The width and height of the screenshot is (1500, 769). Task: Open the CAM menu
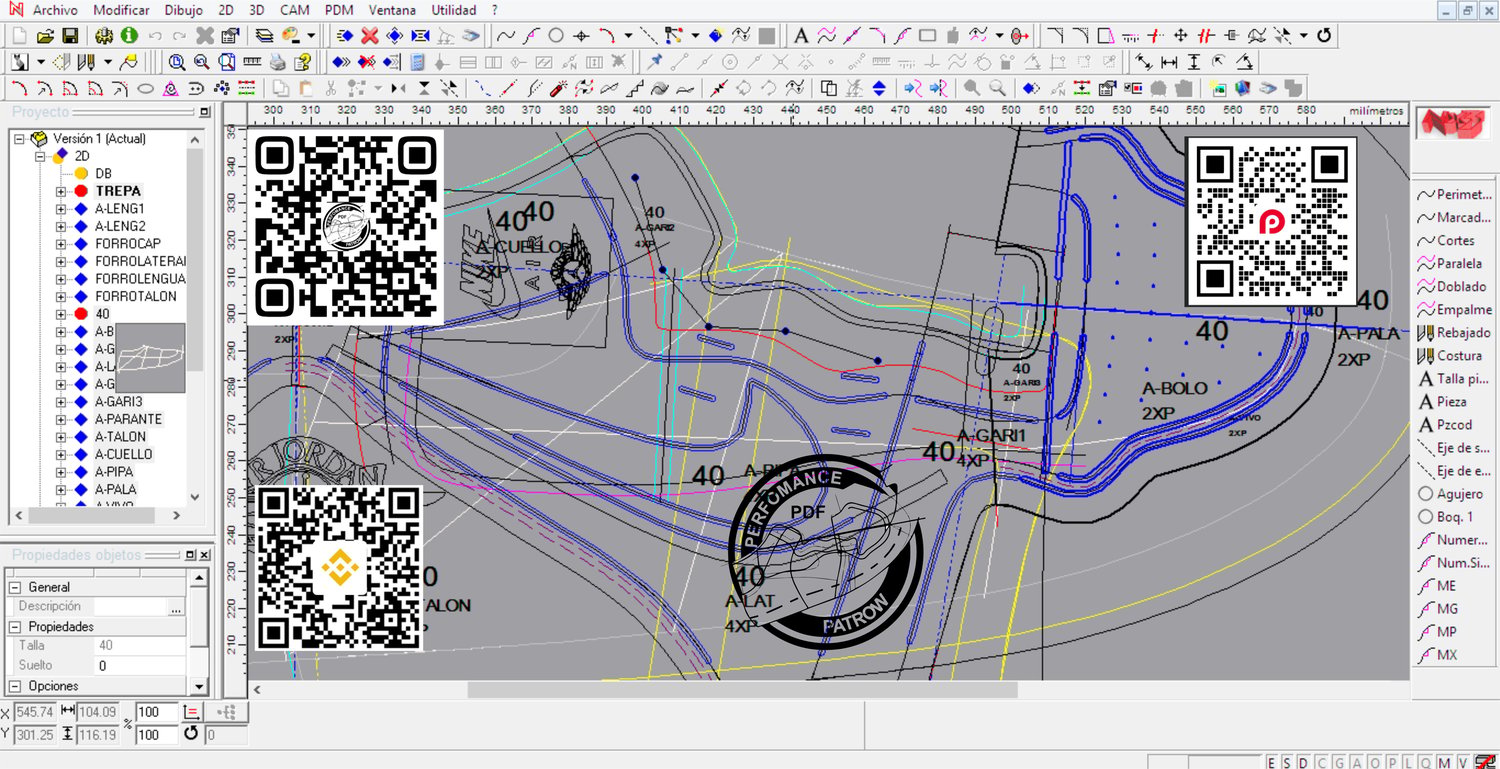pyautogui.click(x=294, y=10)
